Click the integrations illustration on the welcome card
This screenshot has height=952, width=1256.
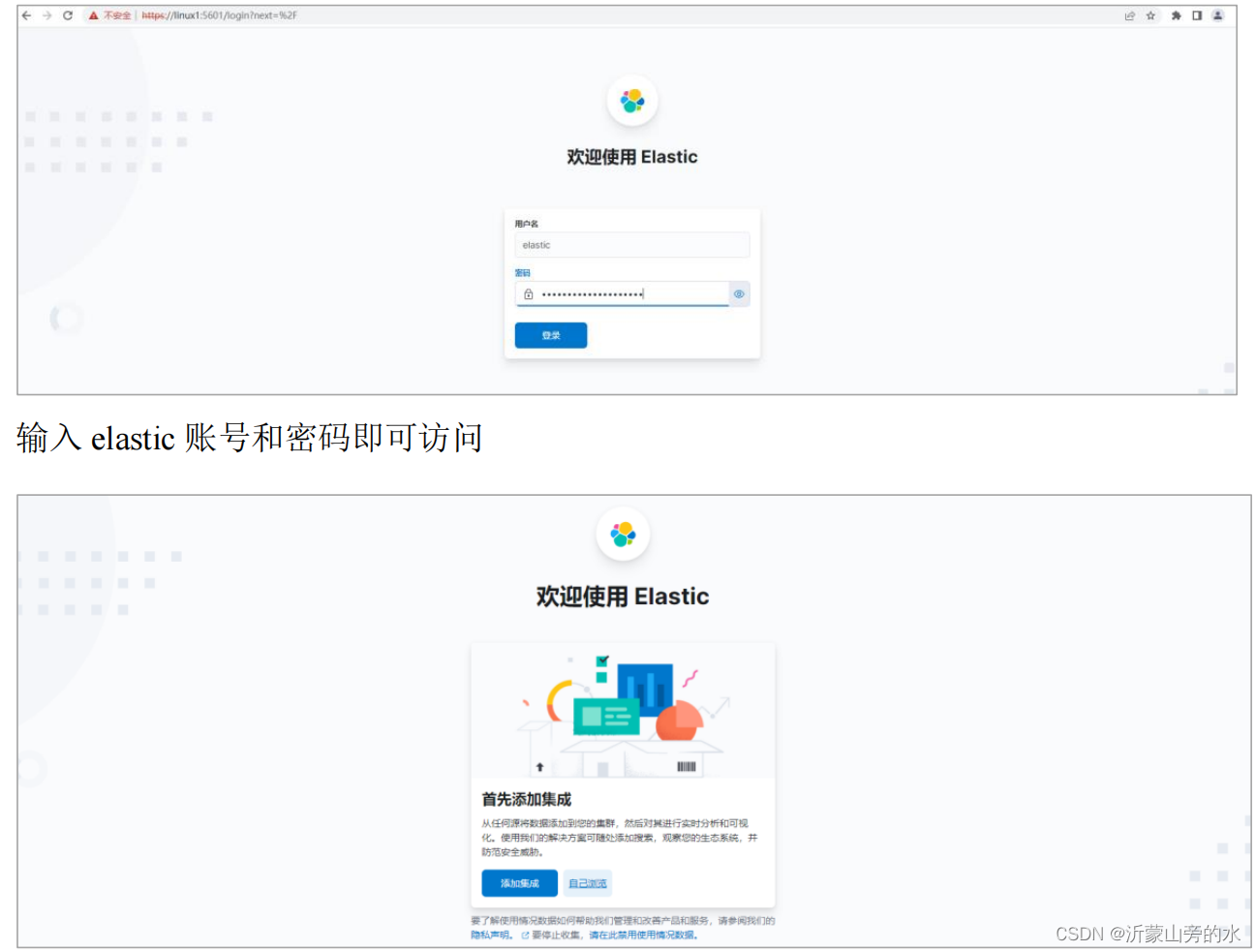(623, 711)
